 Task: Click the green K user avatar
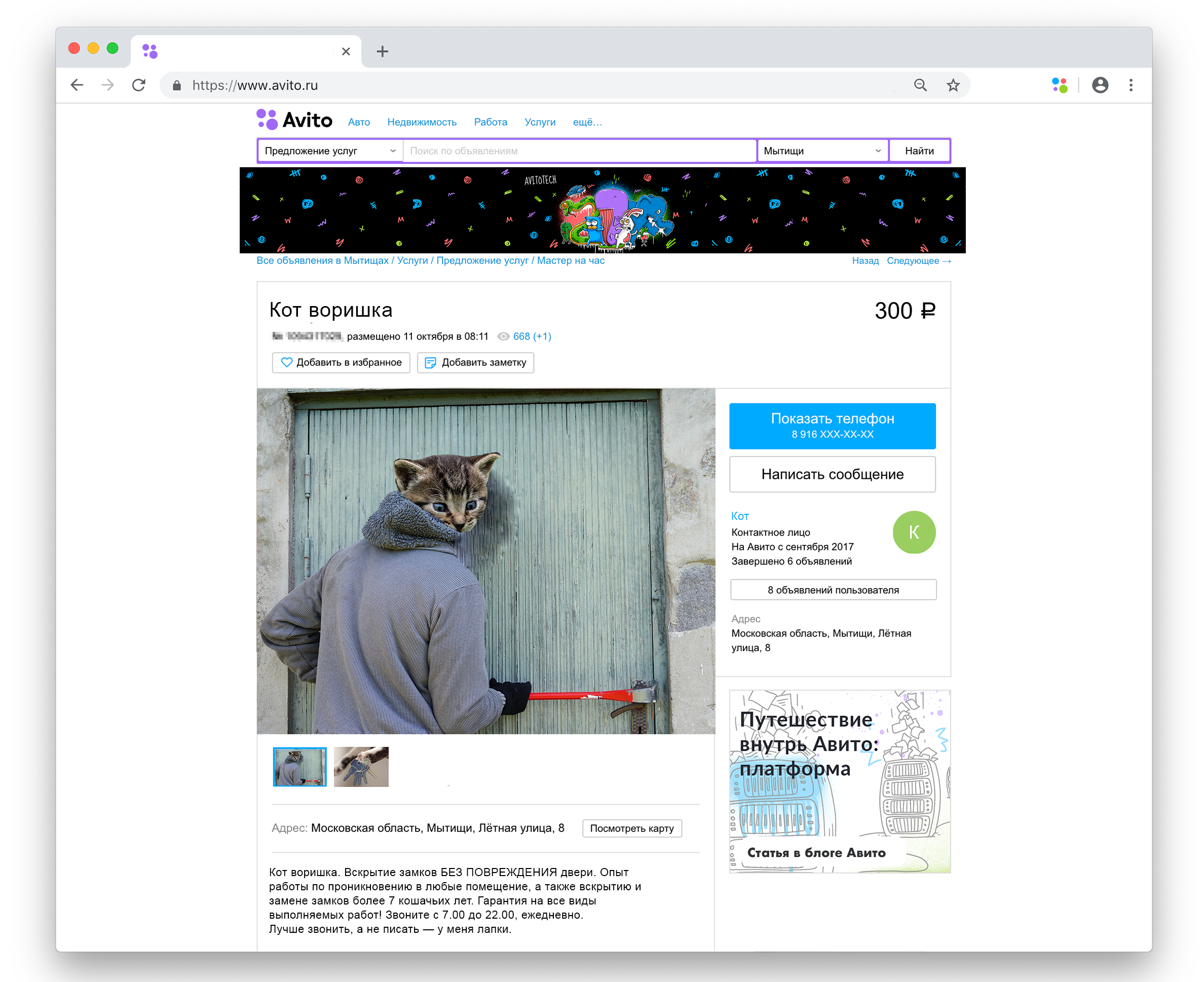coord(914,532)
